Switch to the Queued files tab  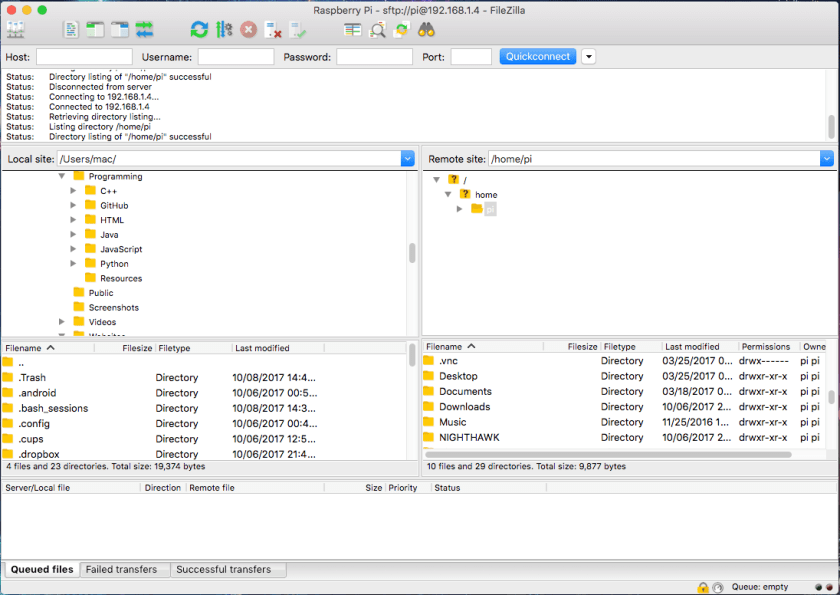pyautogui.click(x=42, y=569)
